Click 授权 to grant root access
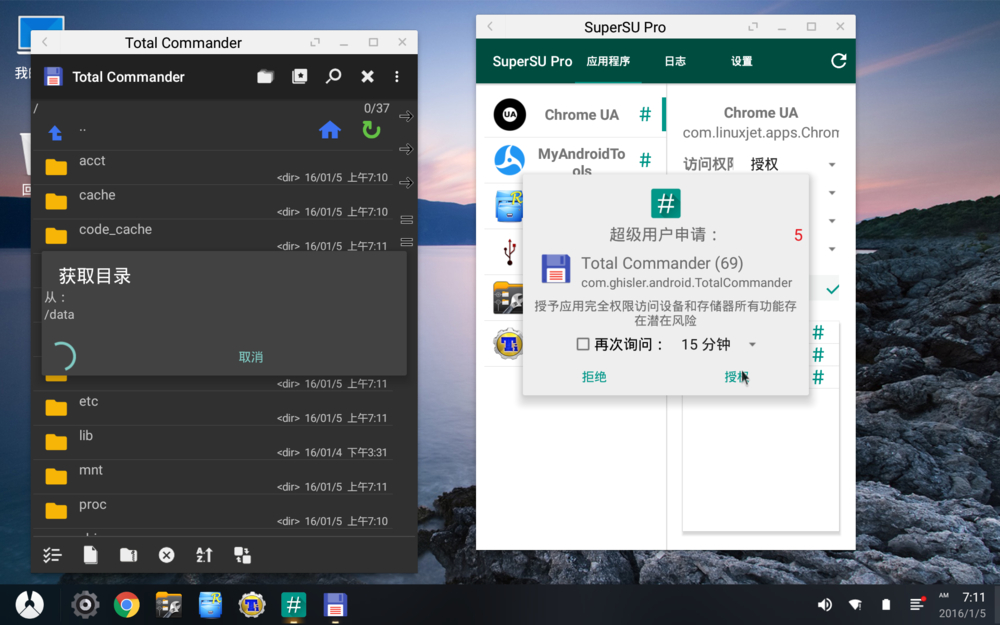Screen dimensions: 1000x625 [x=737, y=377]
